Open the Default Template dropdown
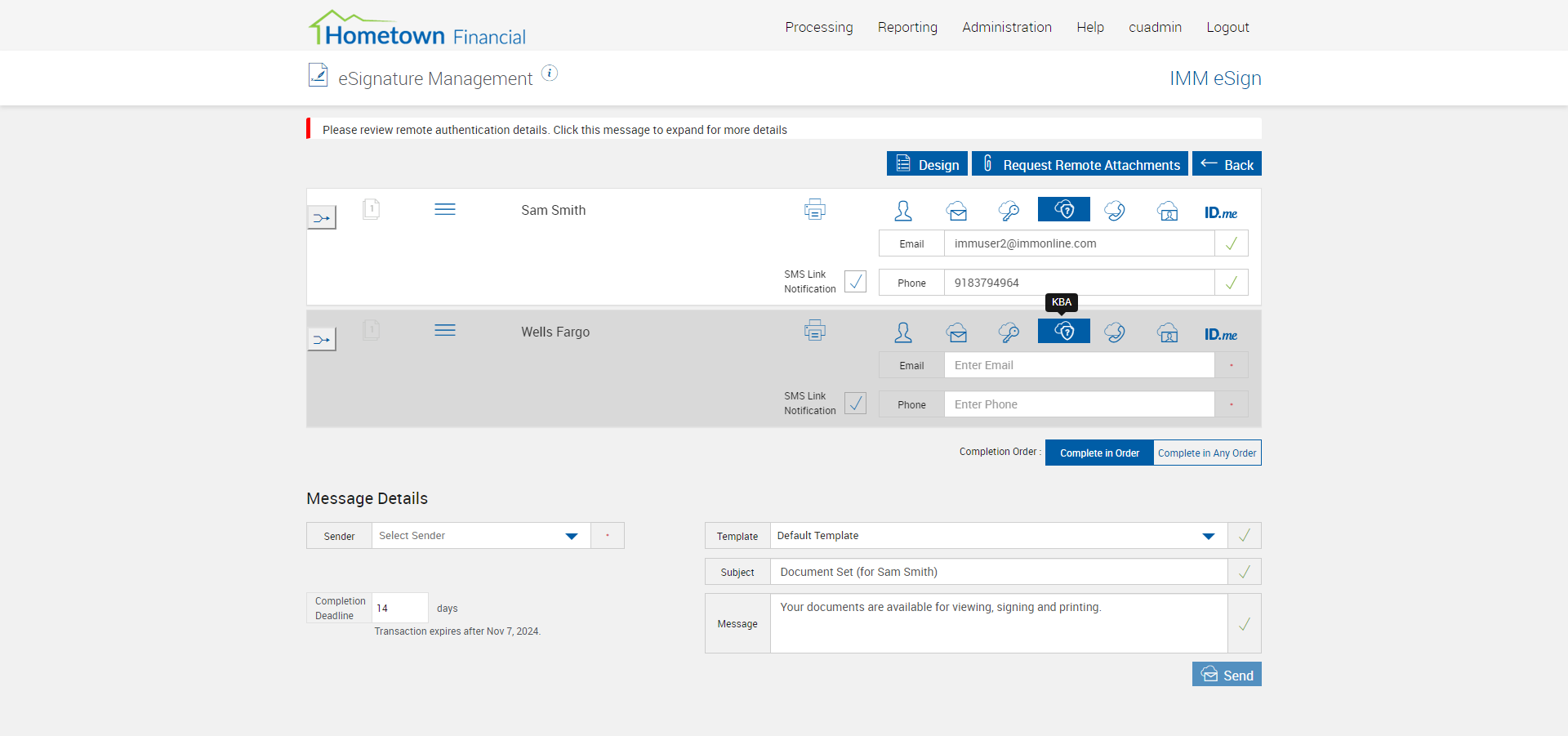Viewport: 1568px width, 736px height. (x=998, y=536)
